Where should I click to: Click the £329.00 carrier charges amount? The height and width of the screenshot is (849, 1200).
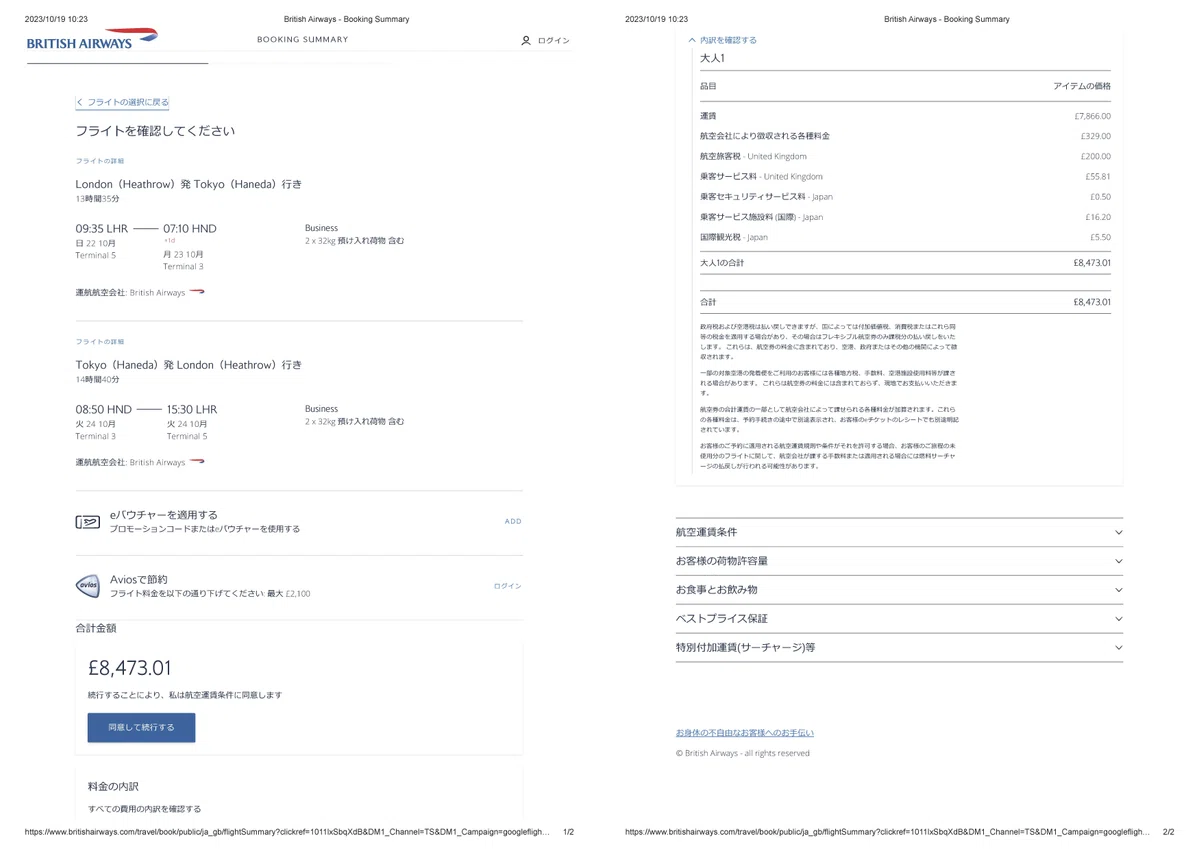coord(1096,136)
